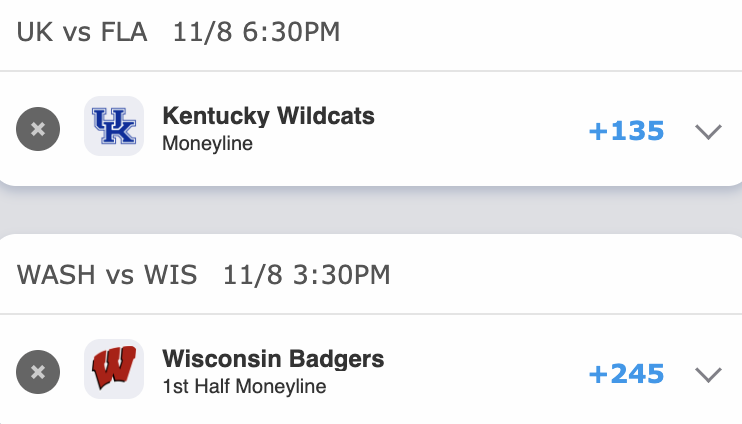Screen dimensions: 742x424
Task: Click the 6:30PM kickoff time
Action: point(287,32)
